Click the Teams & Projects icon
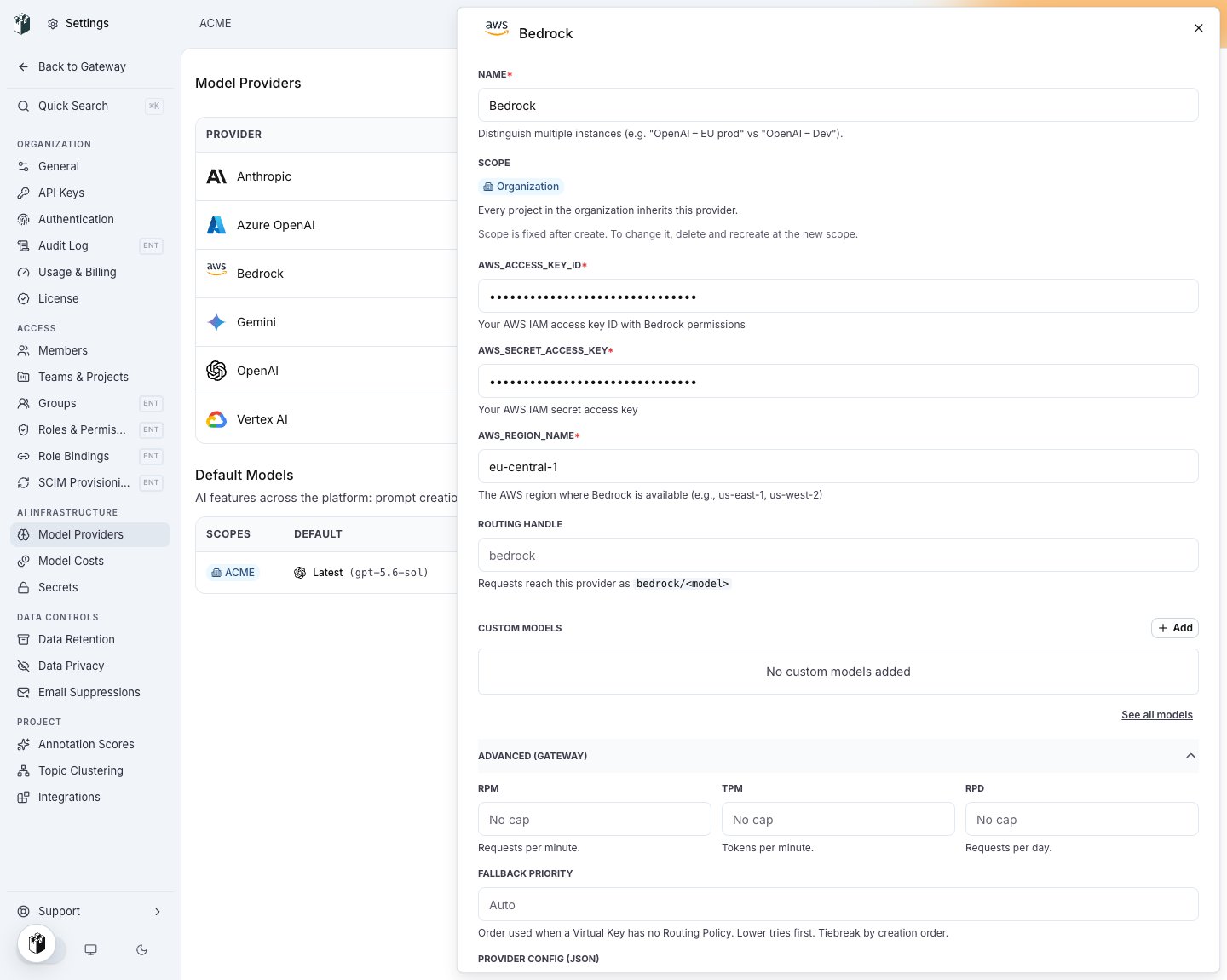The width and height of the screenshot is (1227, 980). click(24, 377)
